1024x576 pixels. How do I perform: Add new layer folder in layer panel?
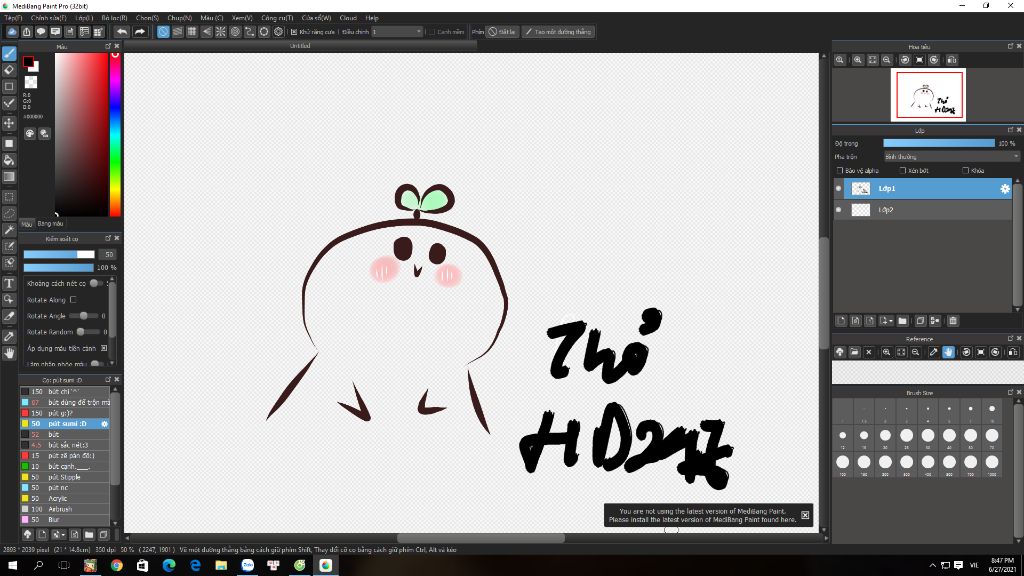[x=903, y=321]
